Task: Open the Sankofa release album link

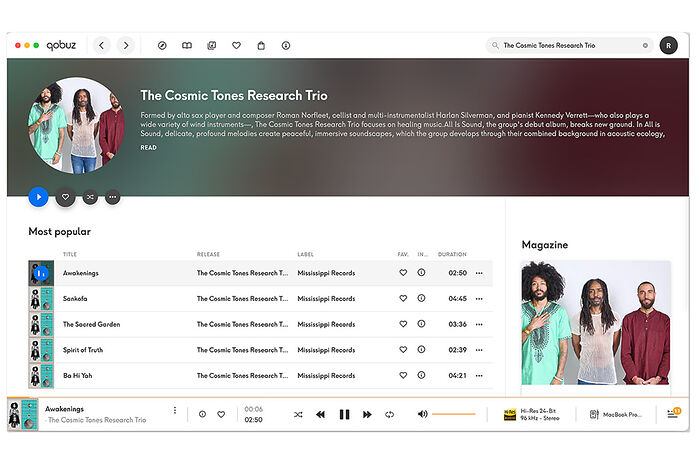Action: tap(242, 298)
